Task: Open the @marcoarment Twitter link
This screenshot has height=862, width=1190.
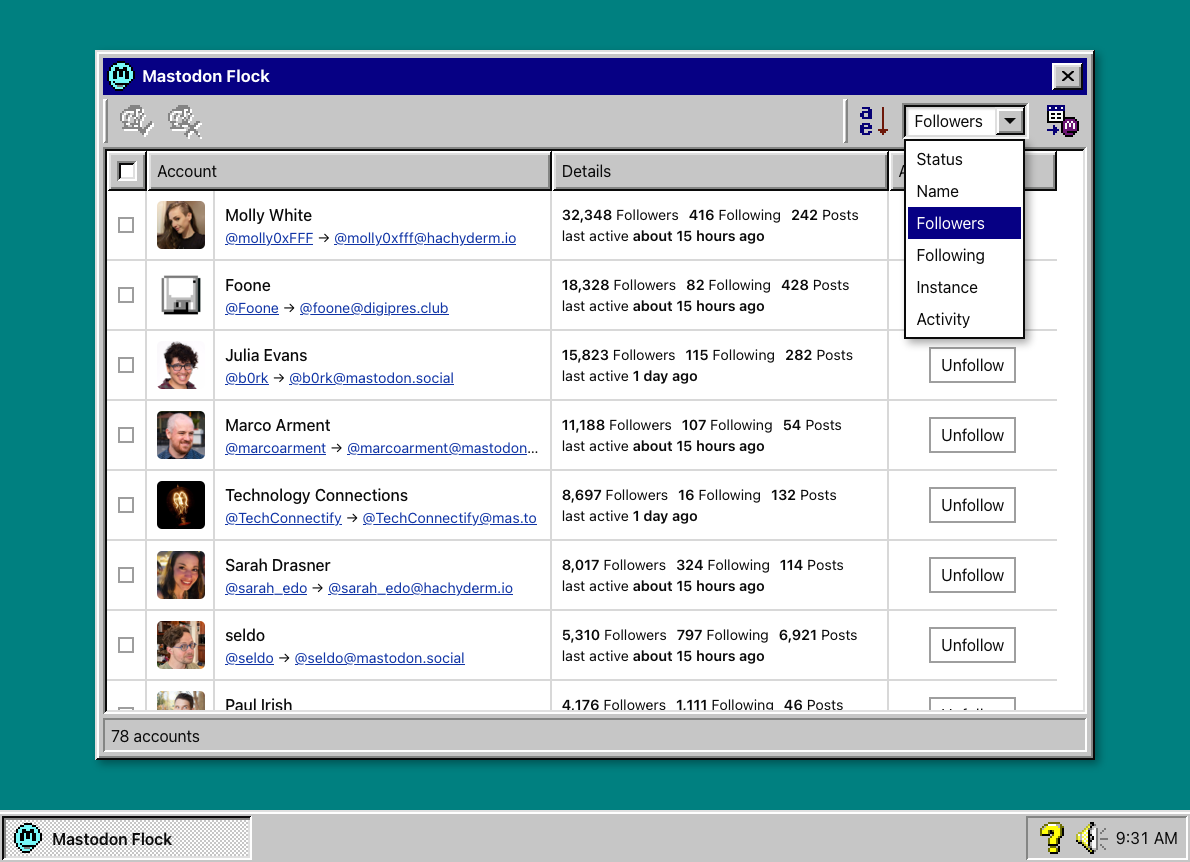Action: click(x=275, y=448)
